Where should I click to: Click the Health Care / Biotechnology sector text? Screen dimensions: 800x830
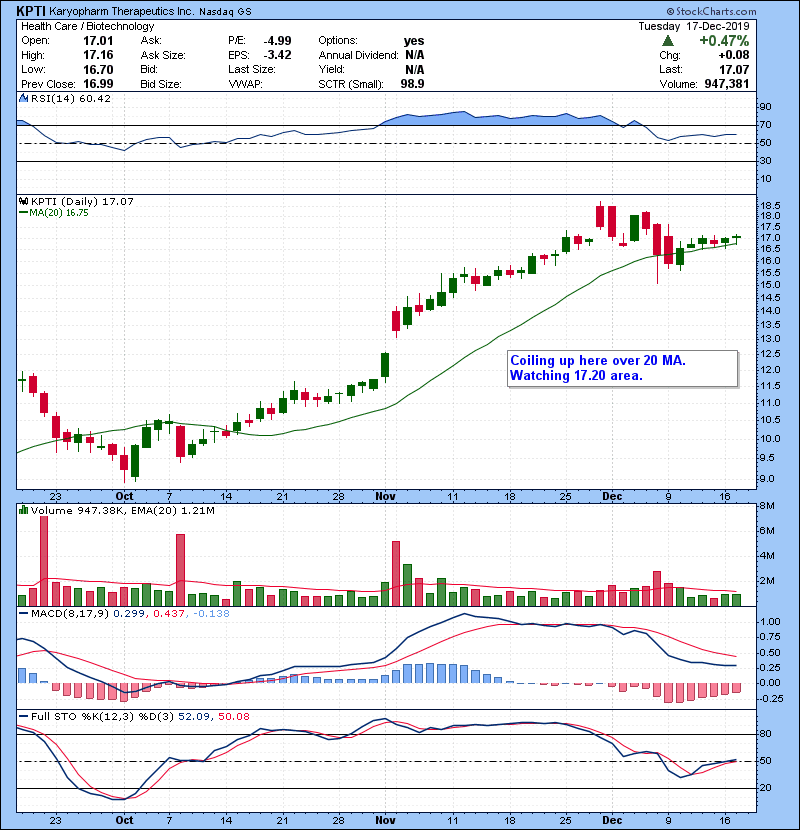(88, 26)
